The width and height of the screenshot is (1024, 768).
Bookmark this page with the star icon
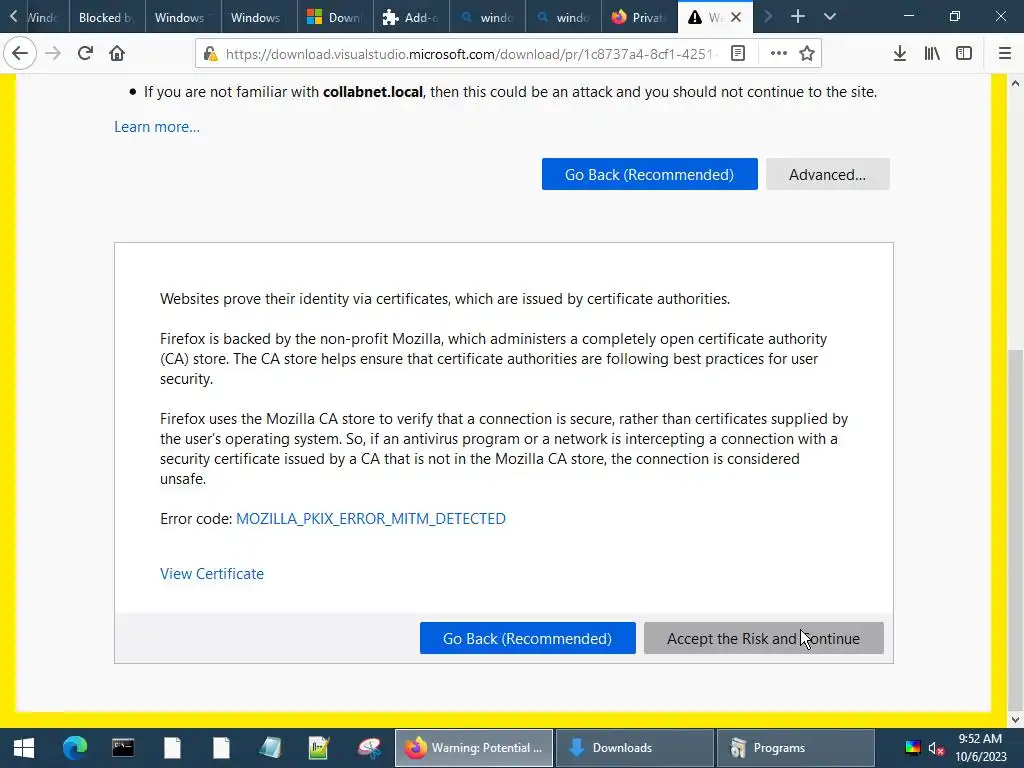pos(807,54)
